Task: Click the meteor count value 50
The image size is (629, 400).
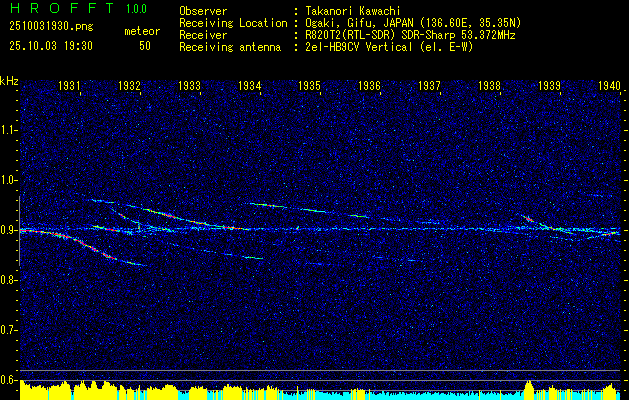Action: 145,46
